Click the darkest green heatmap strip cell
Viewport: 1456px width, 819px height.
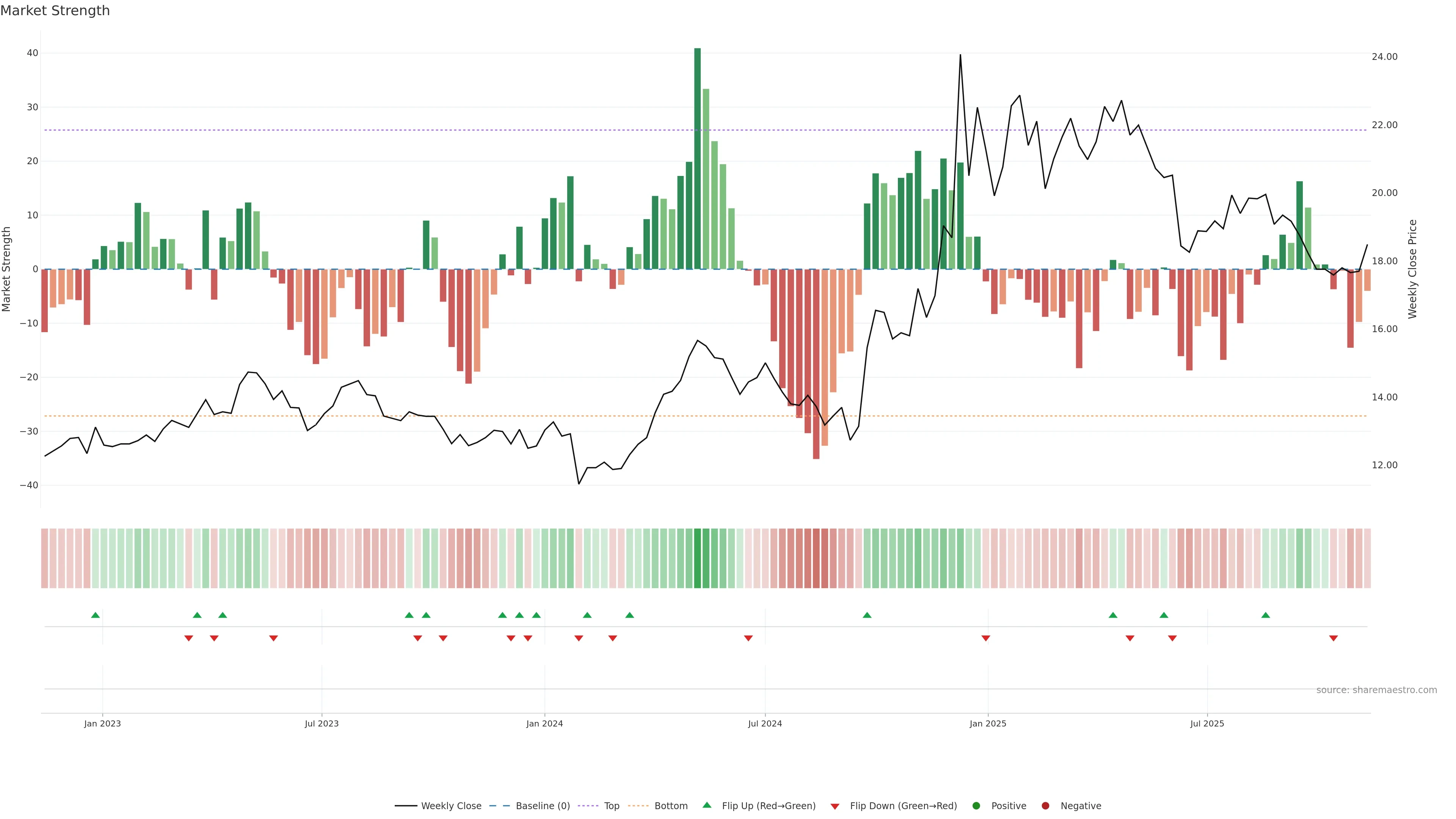pos(698,558)
